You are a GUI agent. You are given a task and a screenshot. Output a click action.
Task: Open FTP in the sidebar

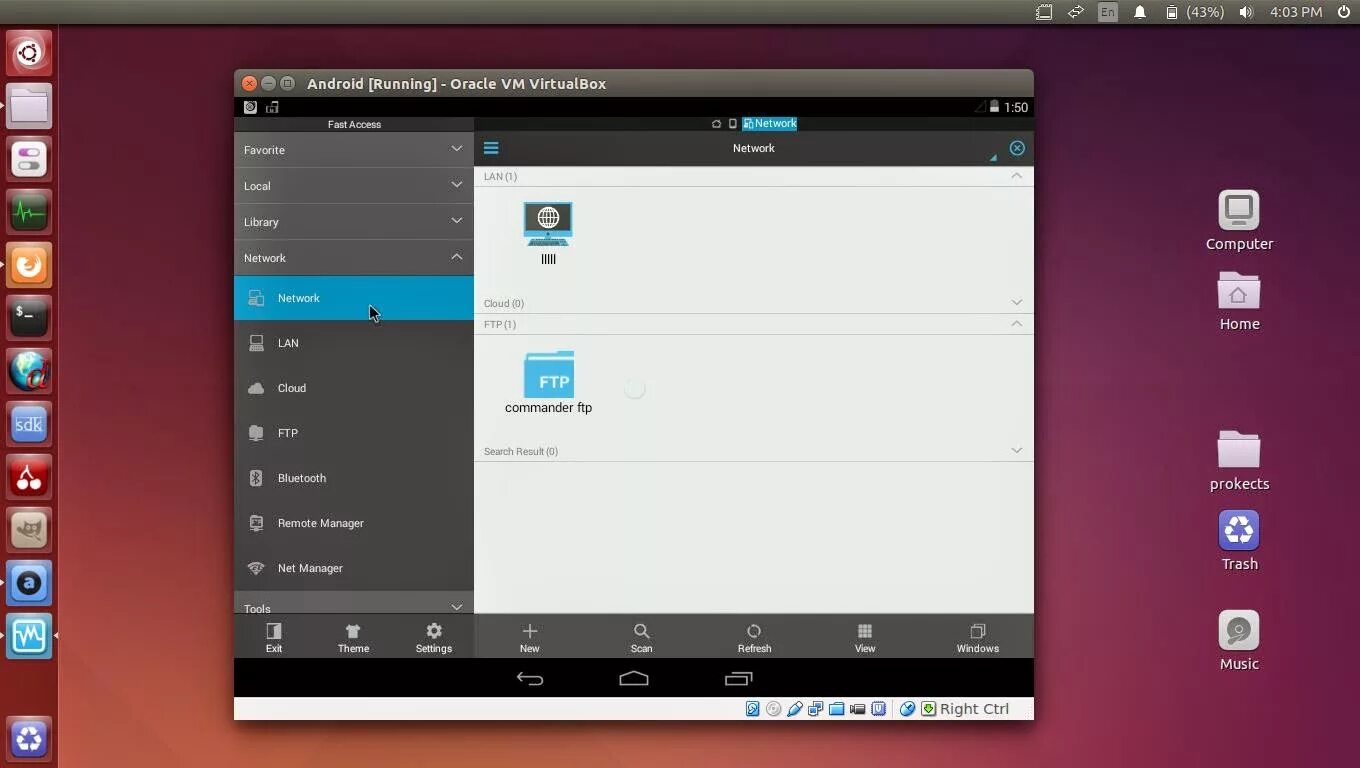click(x=354, y=433)
